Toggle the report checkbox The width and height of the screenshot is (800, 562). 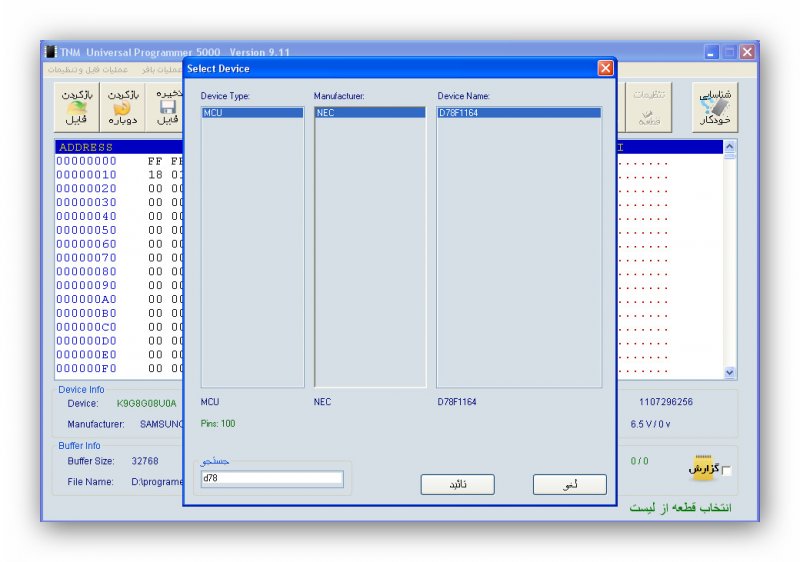point(727,471)
